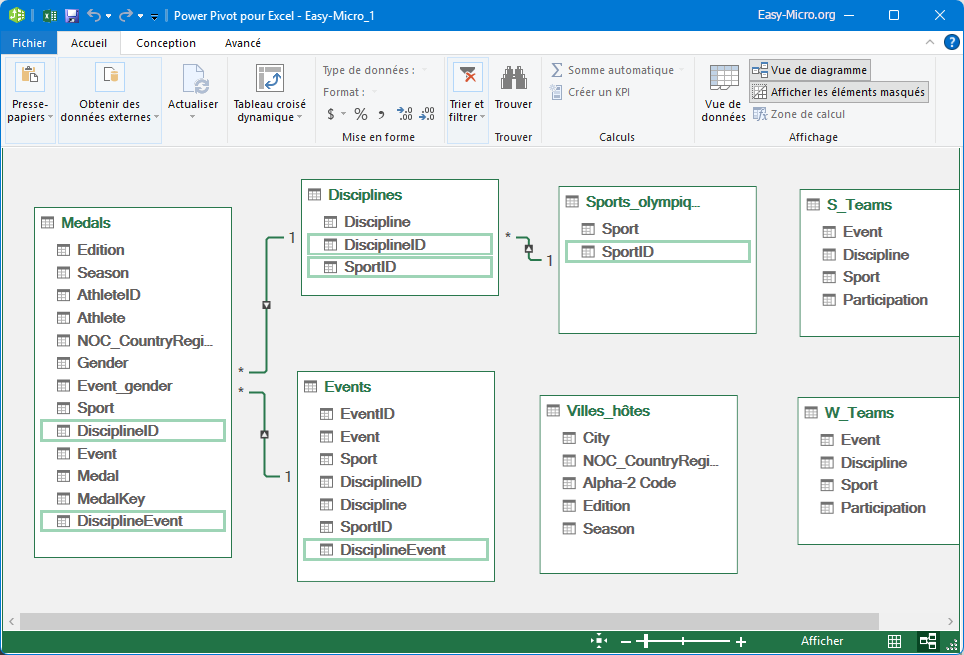
Task: Click the Save icon in title bar
Action: [x=71, y=16]
